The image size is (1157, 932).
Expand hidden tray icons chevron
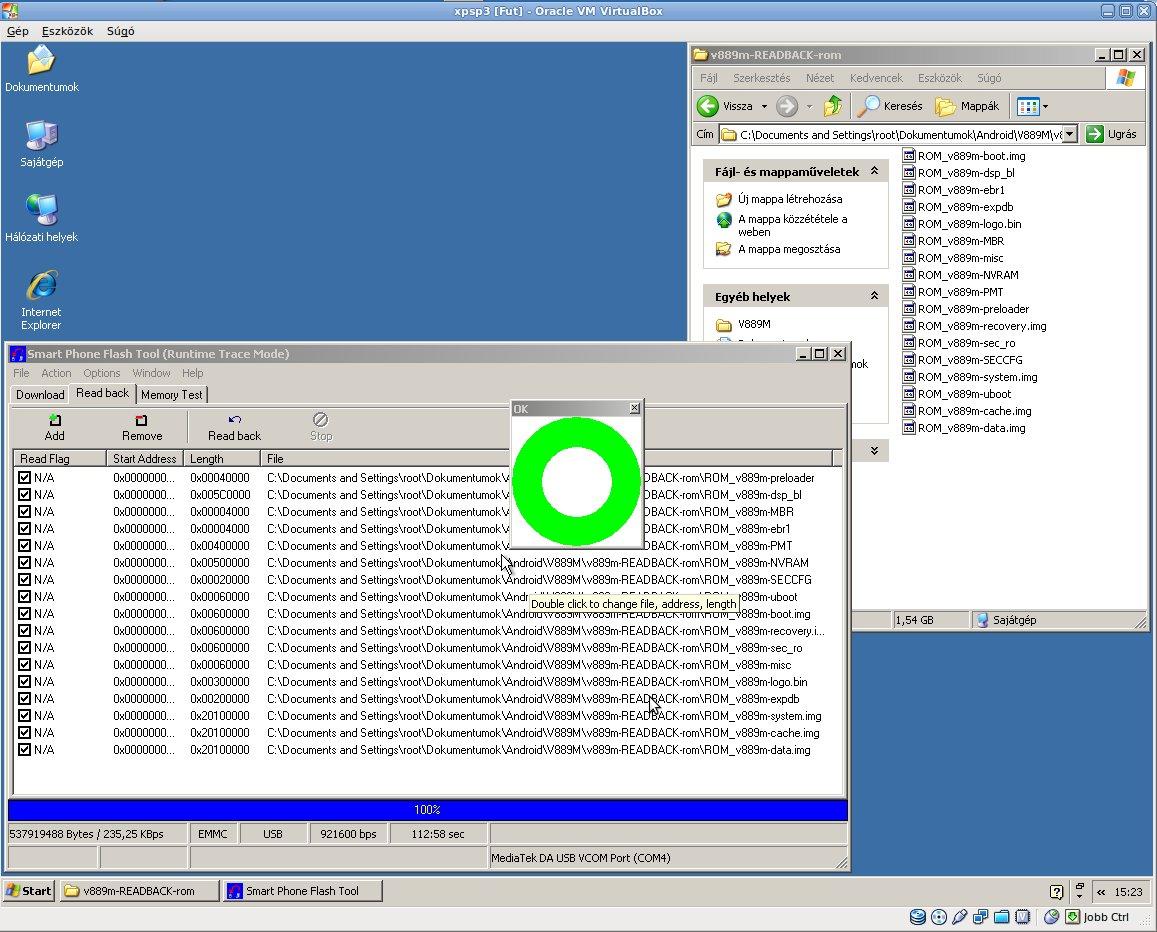(x=1101, y=891)
